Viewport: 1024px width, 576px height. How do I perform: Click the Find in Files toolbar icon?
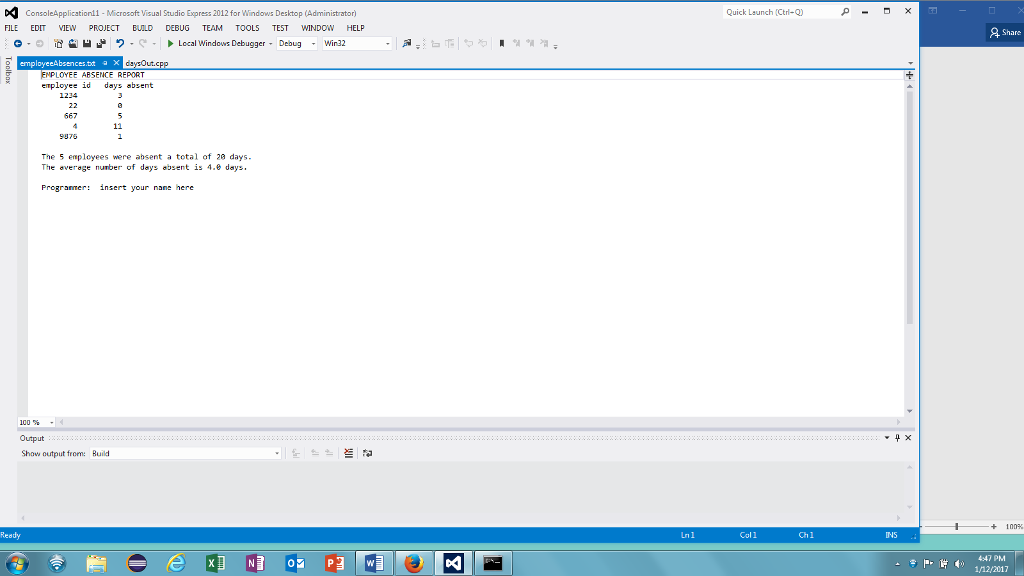[405, 43]
